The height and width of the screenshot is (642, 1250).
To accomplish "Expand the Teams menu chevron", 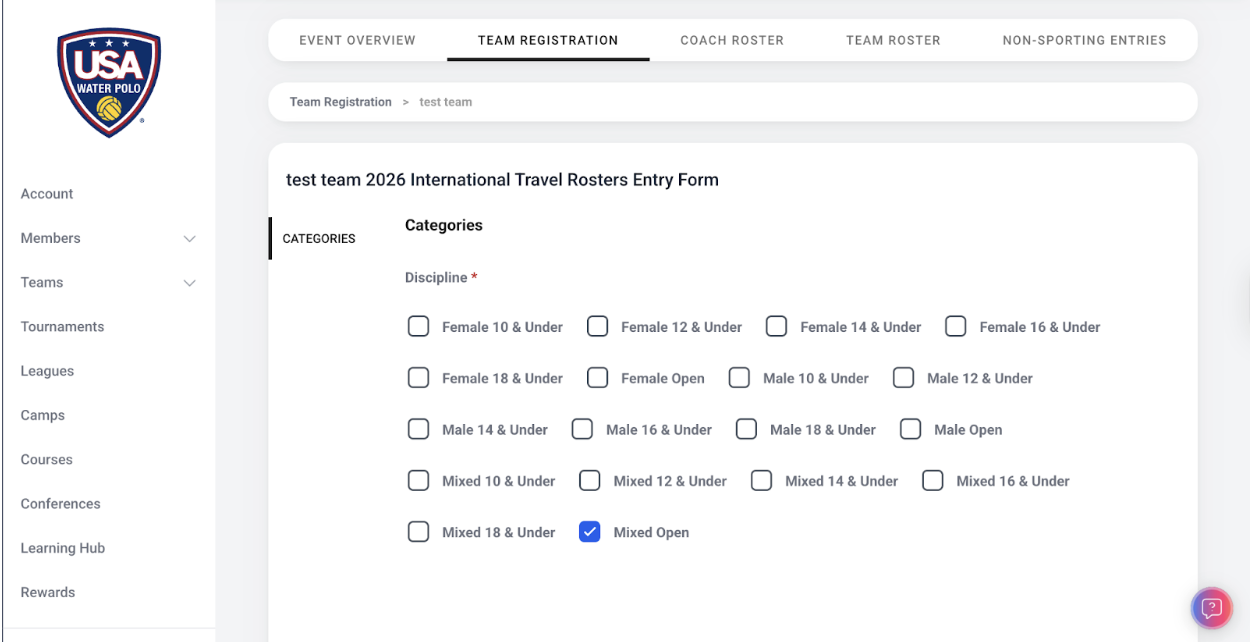I will (x=190, y=283).
